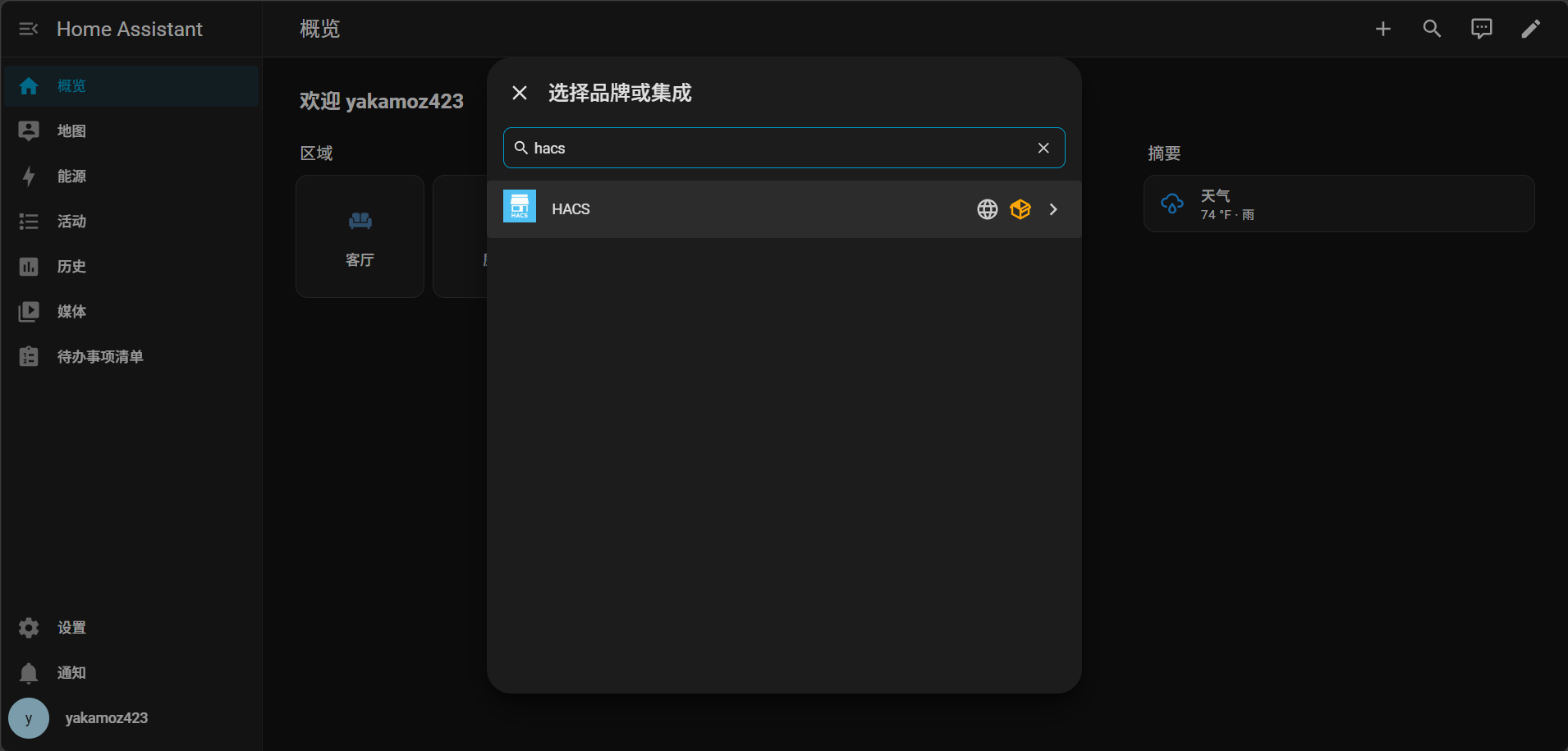Open the 概览 overview sidebar item
Image resolution: width=1568 pixels, height=751 pixels.
click(131, 86)
